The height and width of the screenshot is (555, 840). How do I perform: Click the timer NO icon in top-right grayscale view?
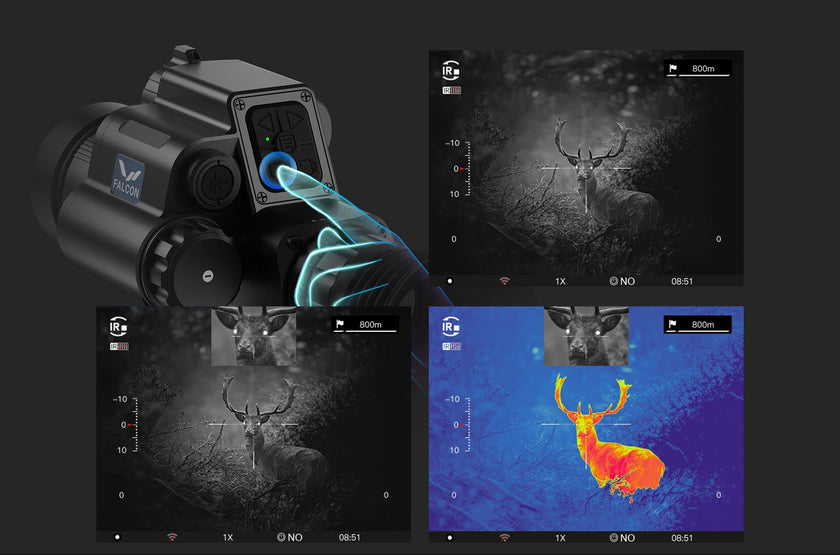coord(622,281)
